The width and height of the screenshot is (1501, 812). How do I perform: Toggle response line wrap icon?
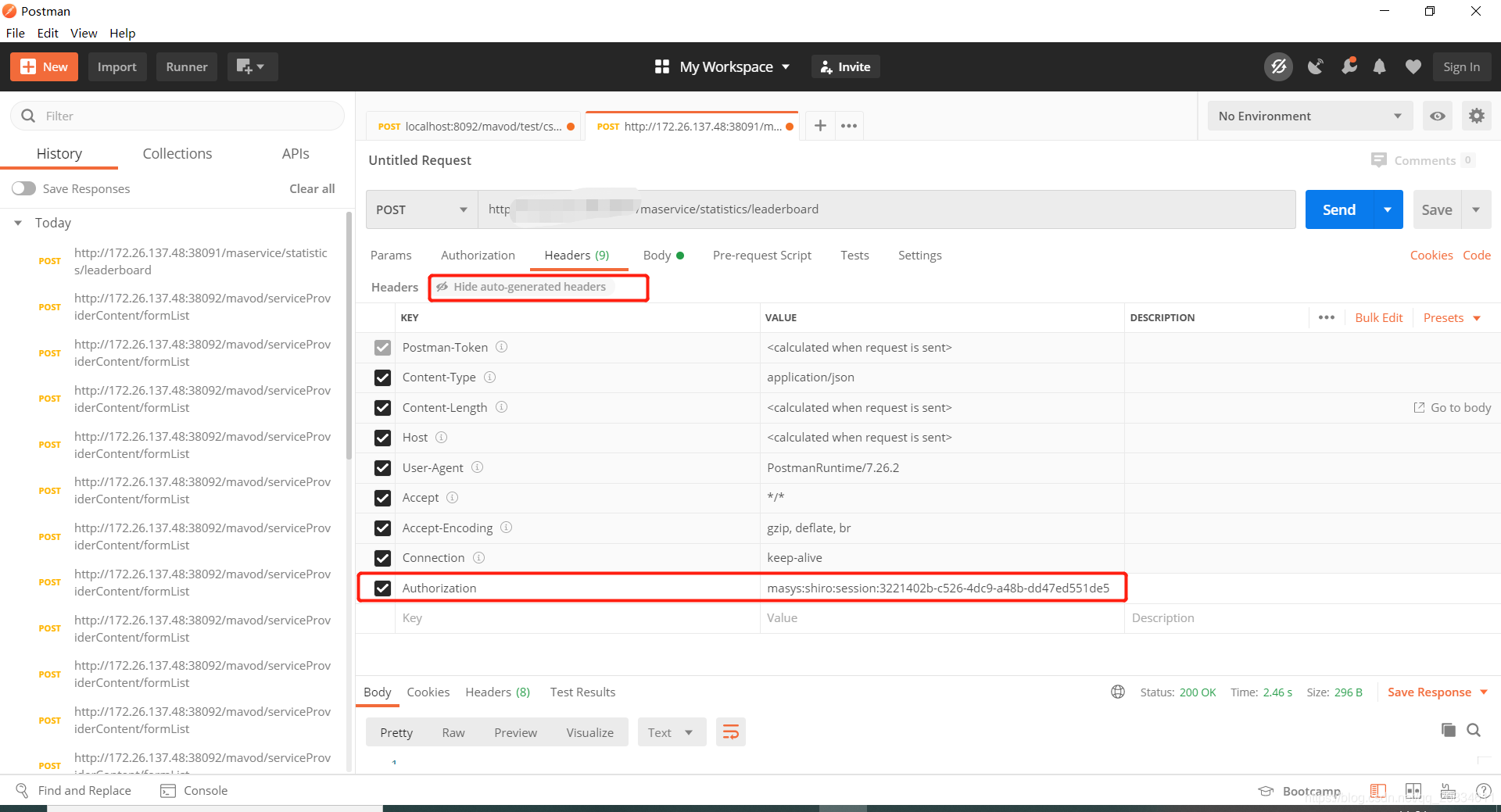(731, 732)
